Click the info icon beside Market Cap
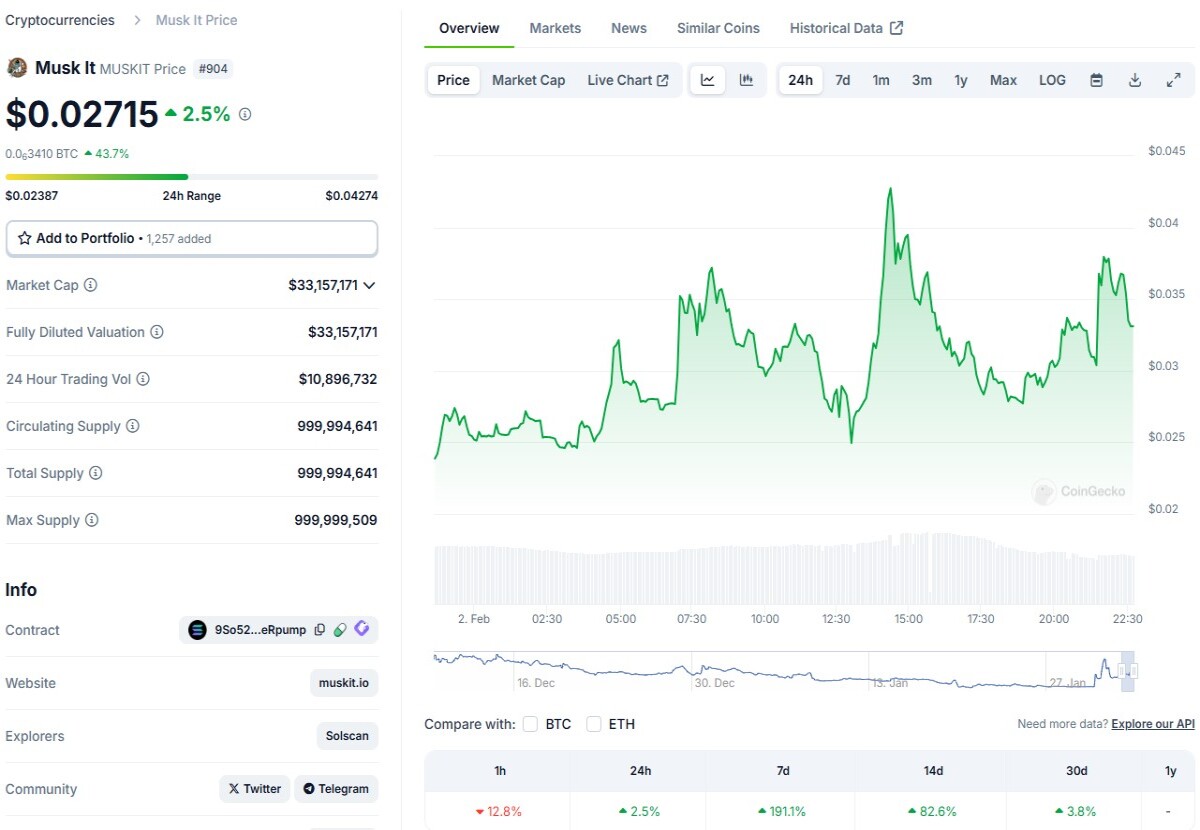The image size is (1200, 830). pyautogui.click(x=91, y=285)
